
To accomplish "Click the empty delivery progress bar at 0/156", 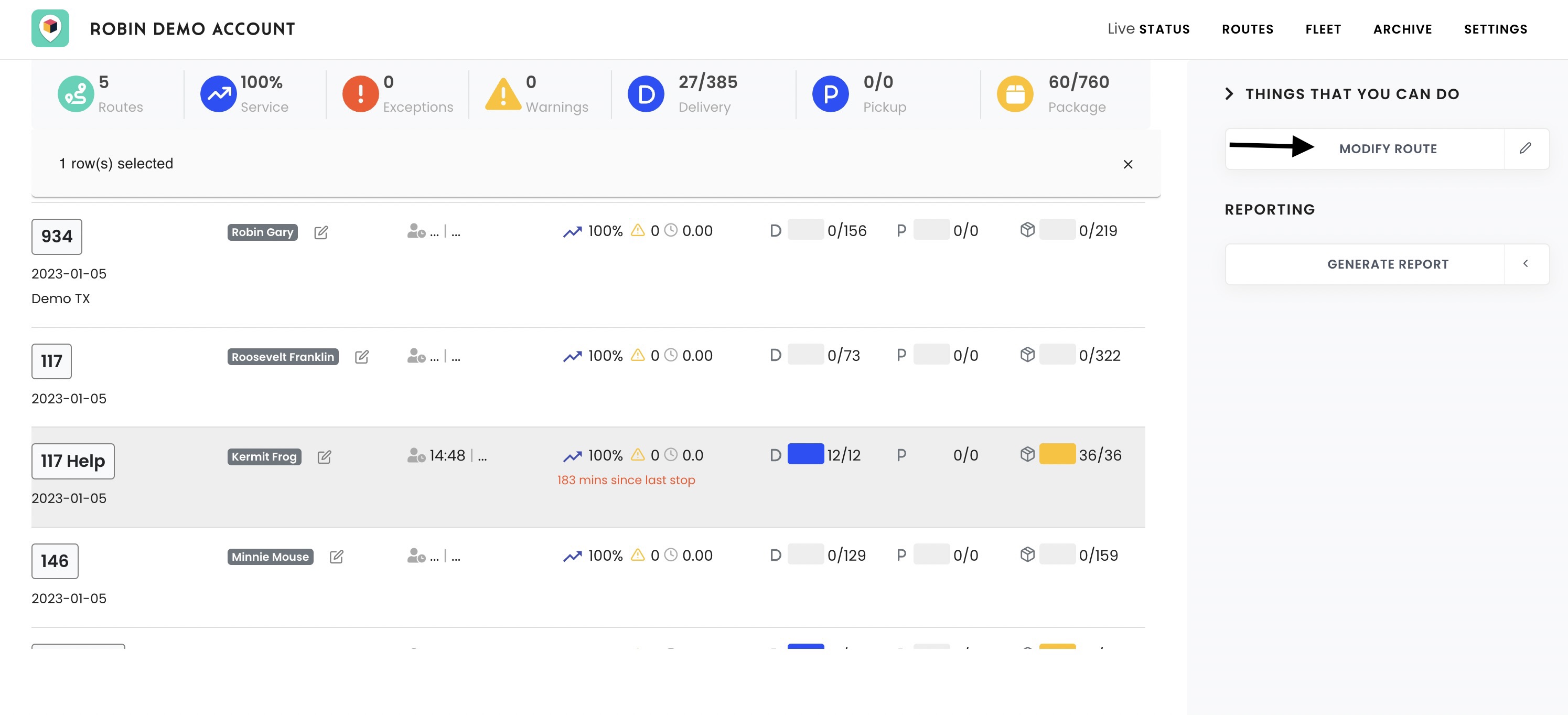I will coord(806,230).
